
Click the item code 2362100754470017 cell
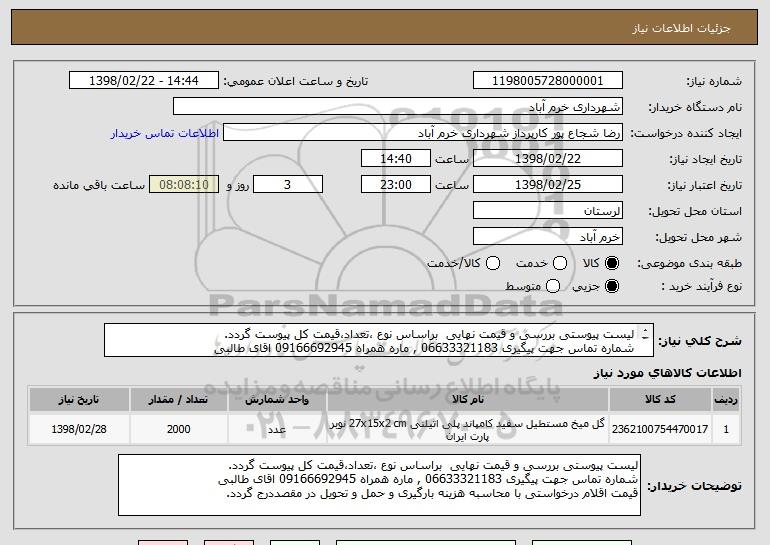coord(660,429)
